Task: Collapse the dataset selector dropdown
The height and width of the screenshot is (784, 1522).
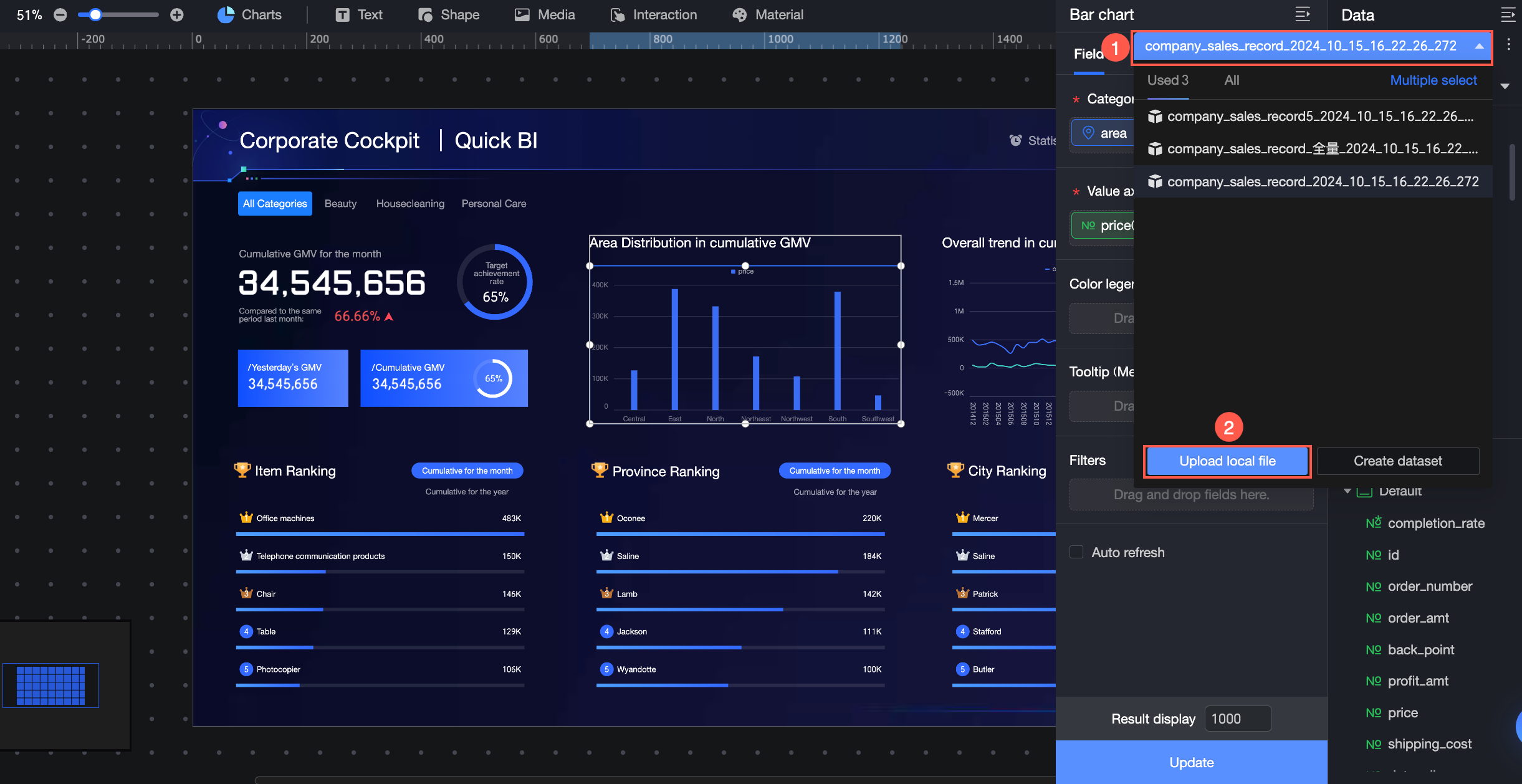Action: point(1479,46)
